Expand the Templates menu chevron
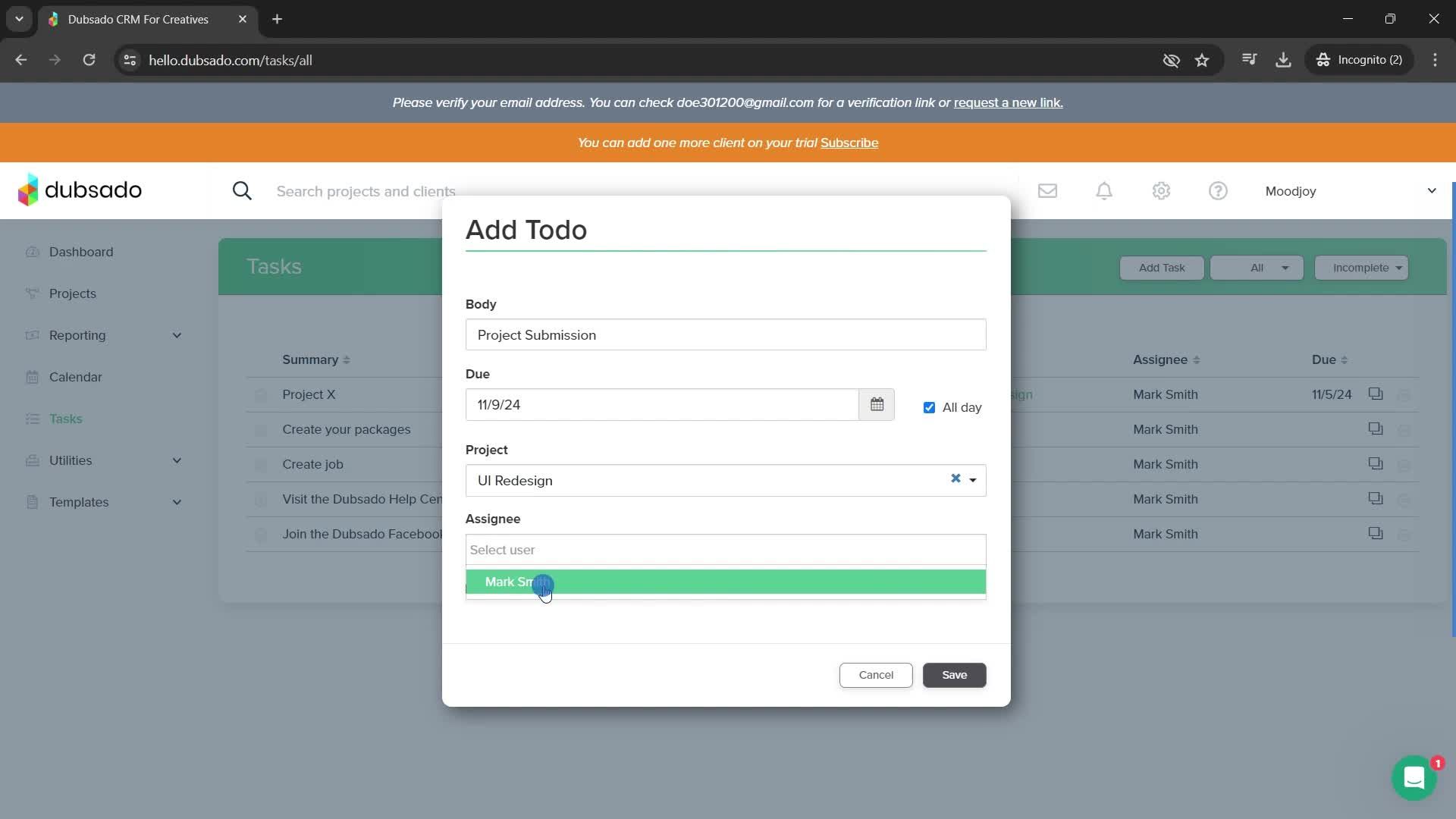1456x819 pixels. click(x=177, y=502)
